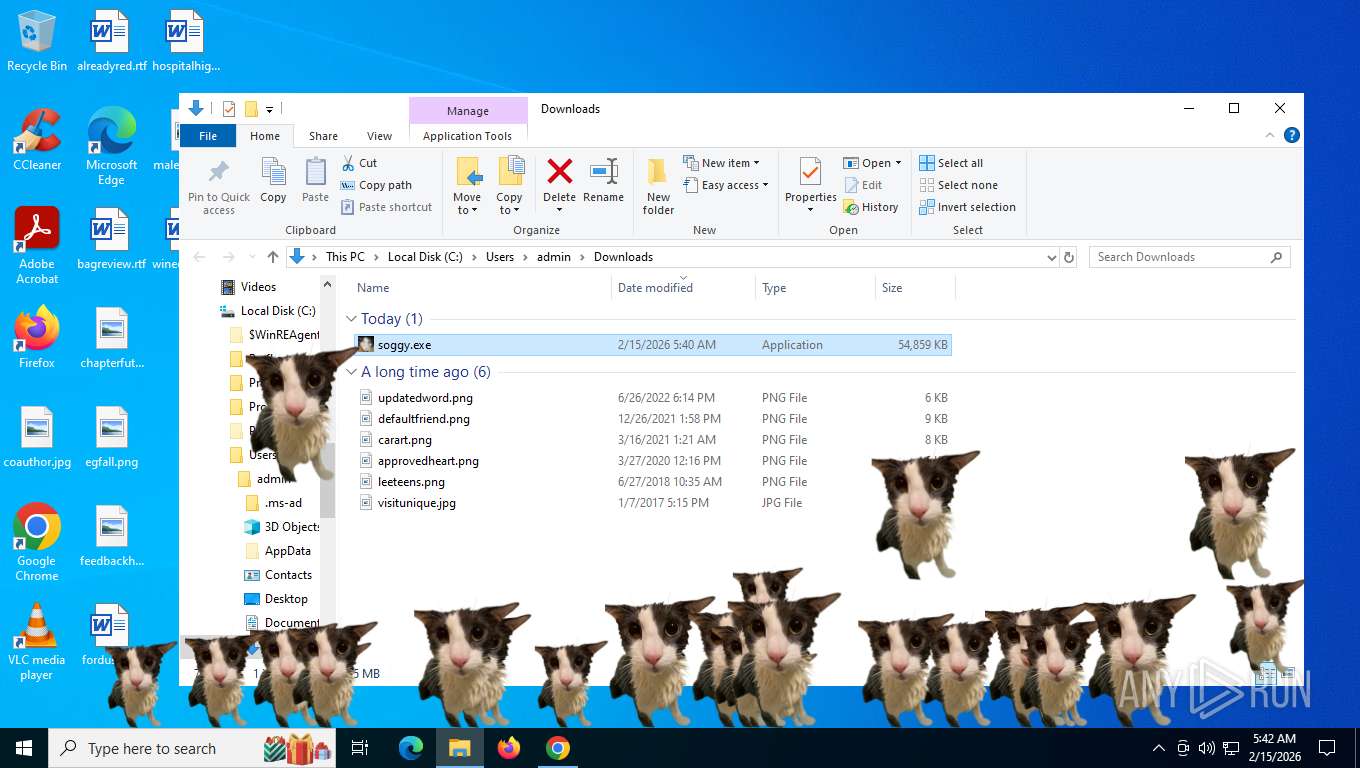
Task: Switch to the Share ribbon tab
Action: 323,136
